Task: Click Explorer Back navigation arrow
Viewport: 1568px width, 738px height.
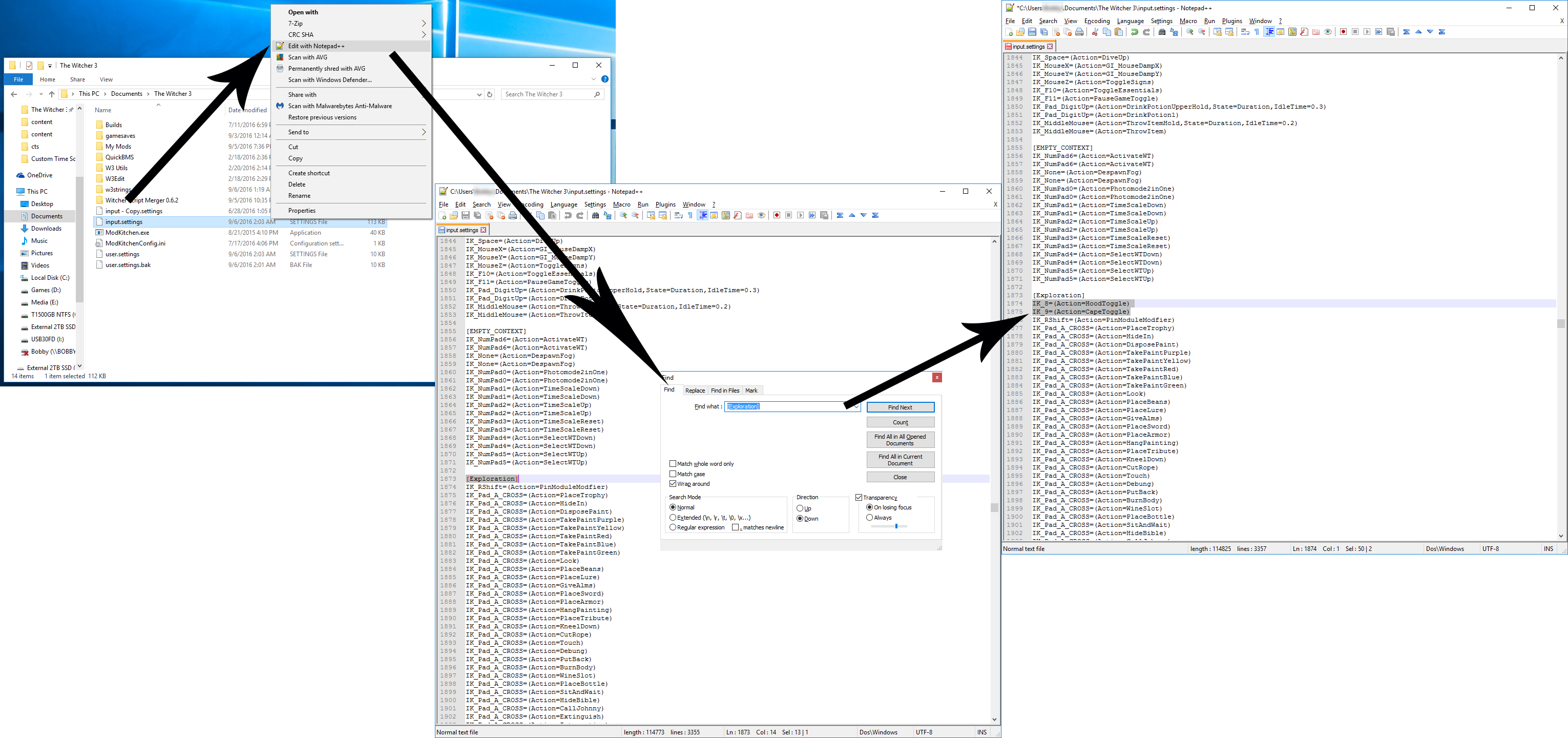Action: (x=14, y=94)
